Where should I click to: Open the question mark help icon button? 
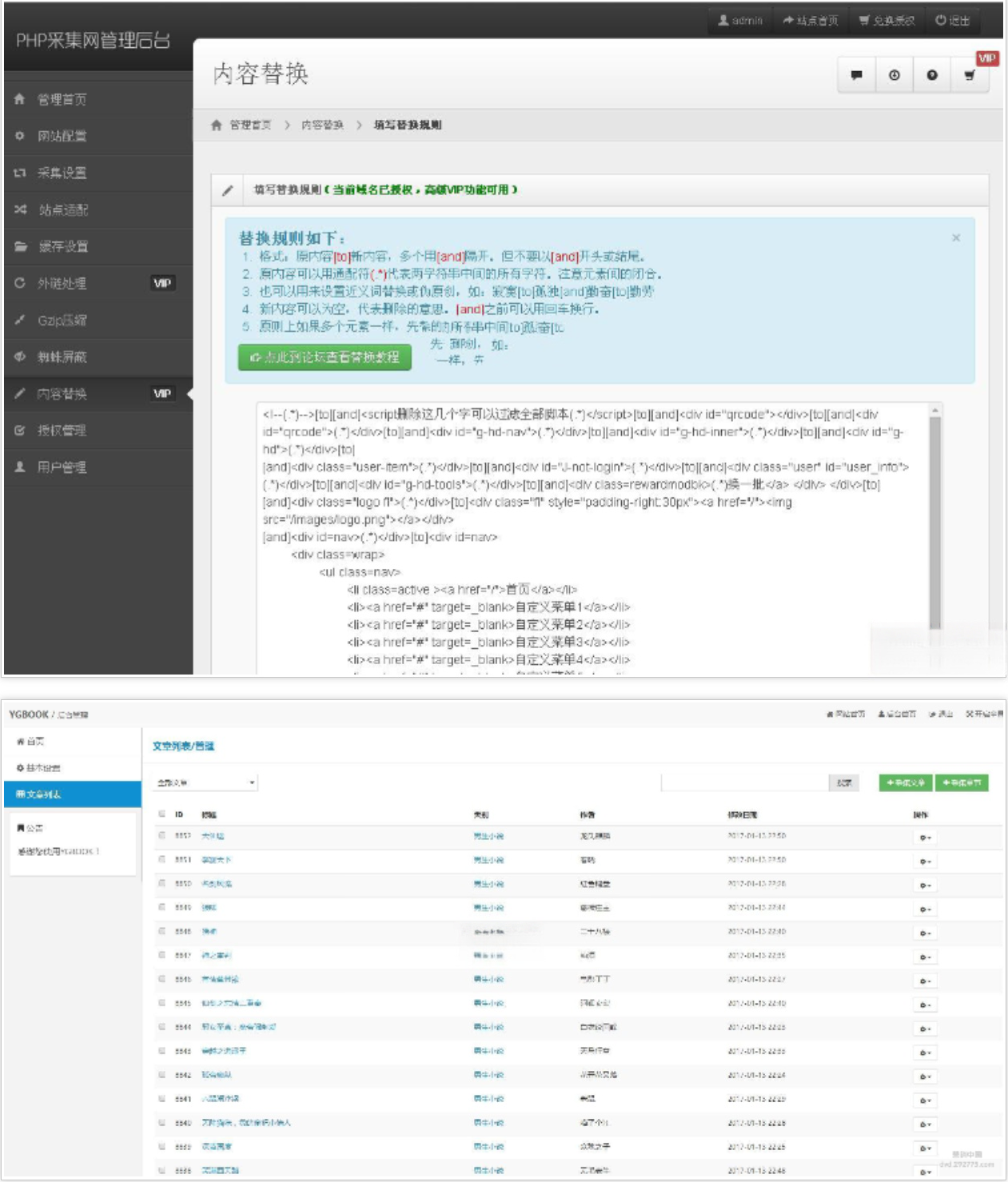coord(932,75)
